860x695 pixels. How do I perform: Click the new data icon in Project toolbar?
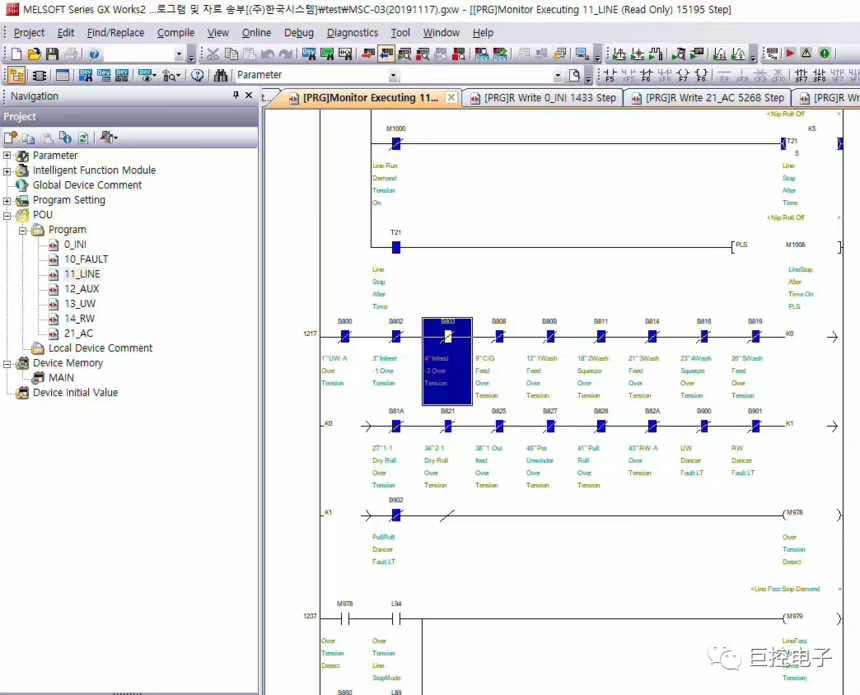[x=11, y=137]
